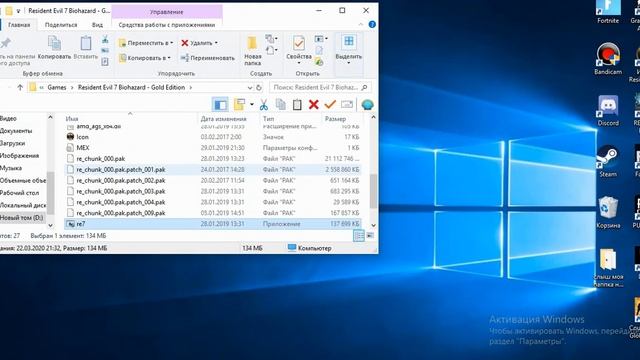Screen dimensions: 640x360
Task: Click the Управление contextual tab header
Action: pyautogui.click(x=167, y=12)
